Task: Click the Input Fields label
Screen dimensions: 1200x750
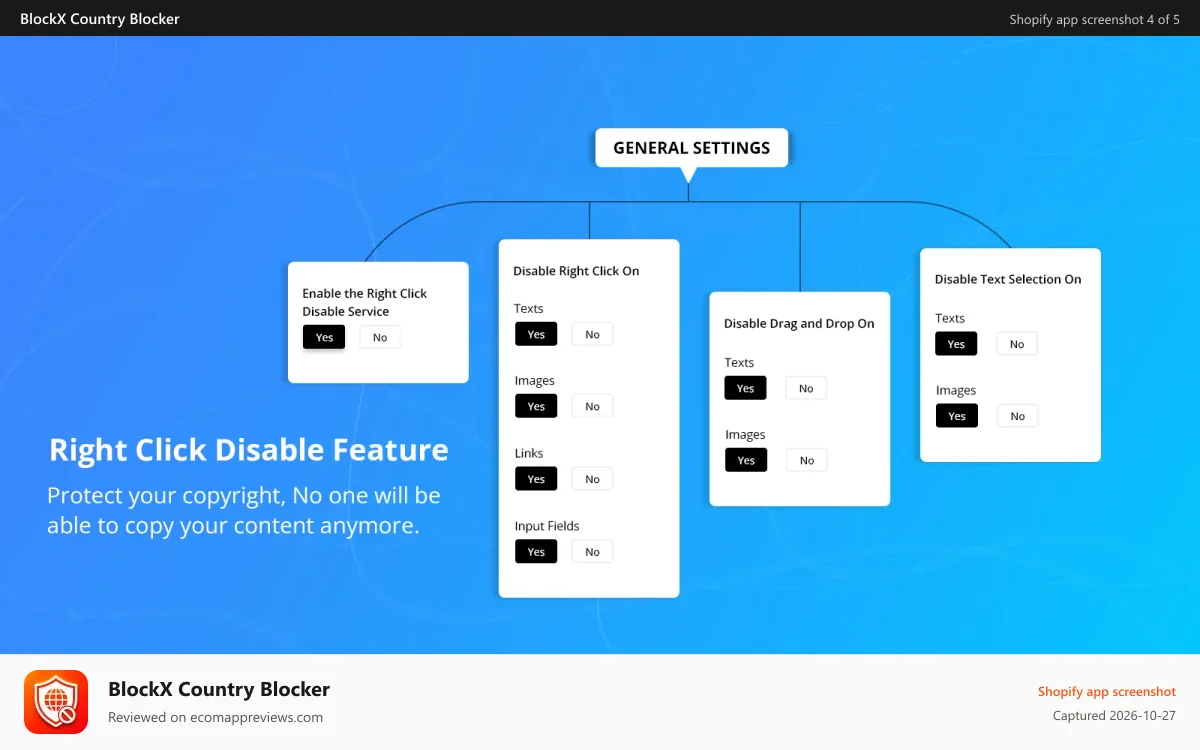Action: (547, 526)
